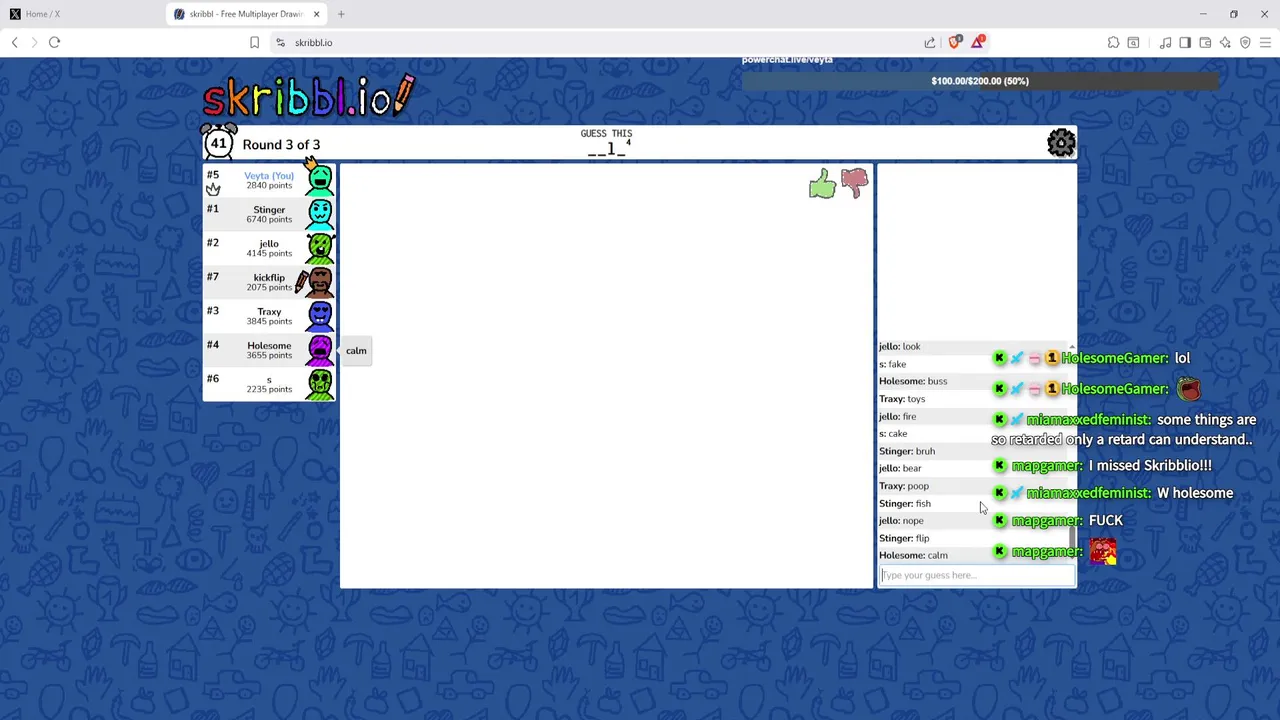
Task: Click player s's green avatar
Action: coord(320,384)
